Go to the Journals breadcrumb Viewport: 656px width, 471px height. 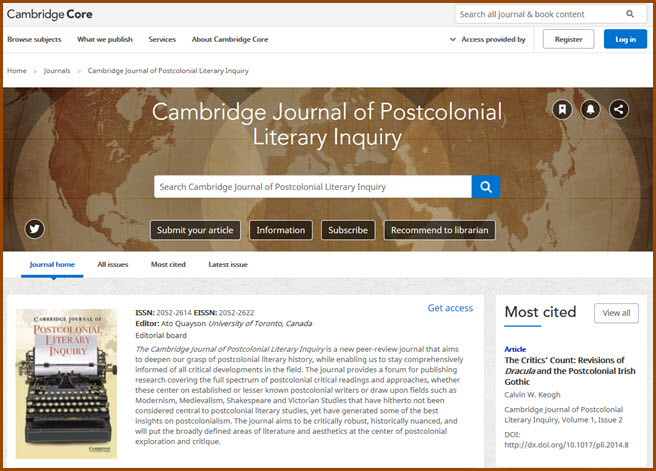tap(57, 71)
